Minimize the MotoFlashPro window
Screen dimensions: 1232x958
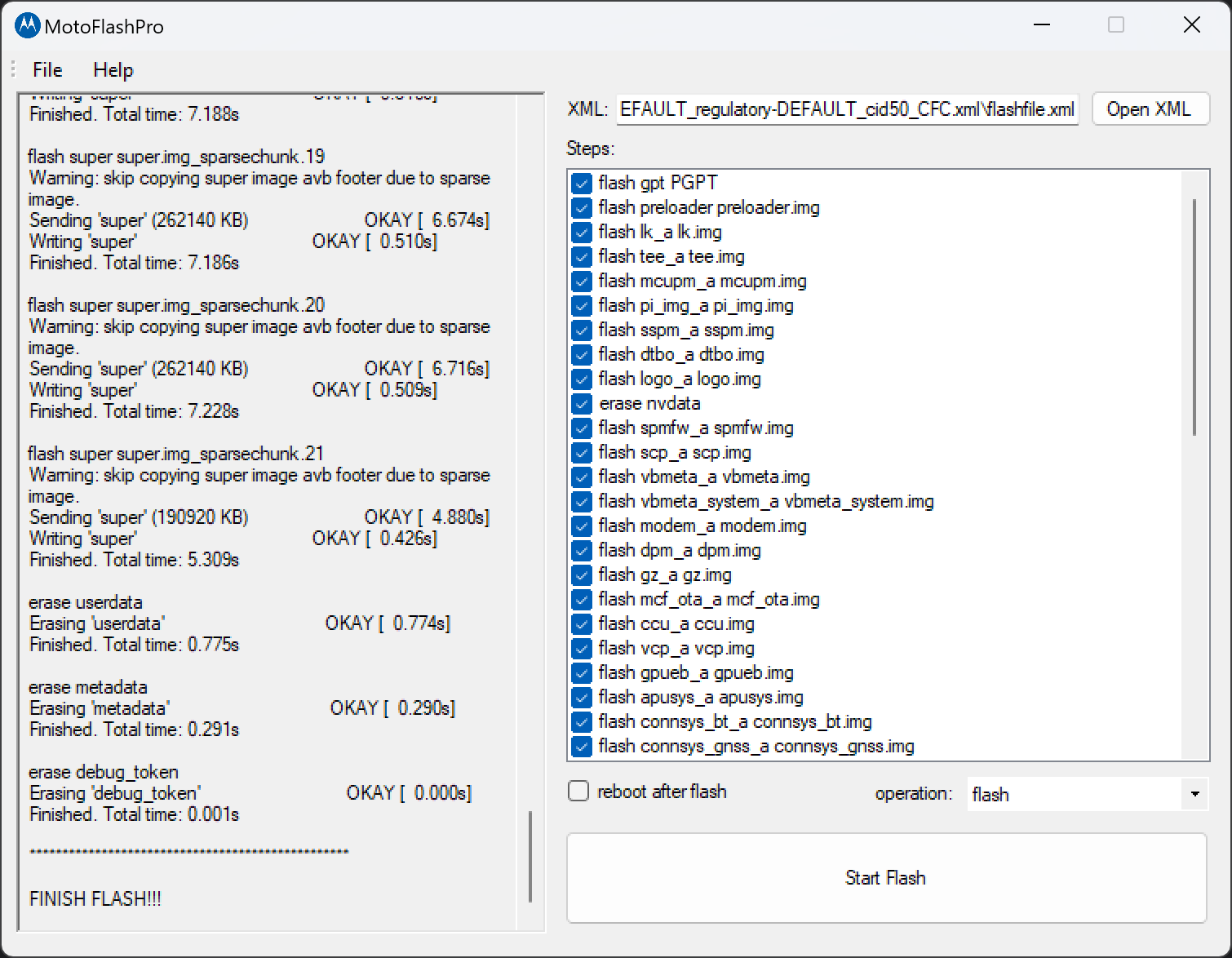point(1041,25)
